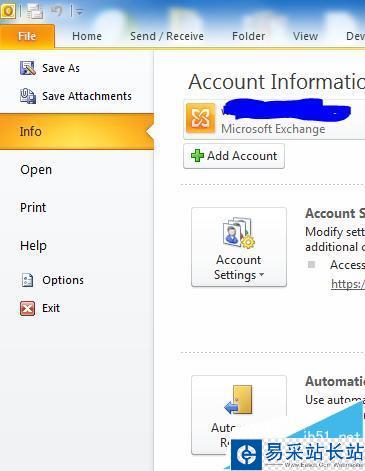Switch to the Home tab
This screenshot has height=471, width=365.
(87, 36)
